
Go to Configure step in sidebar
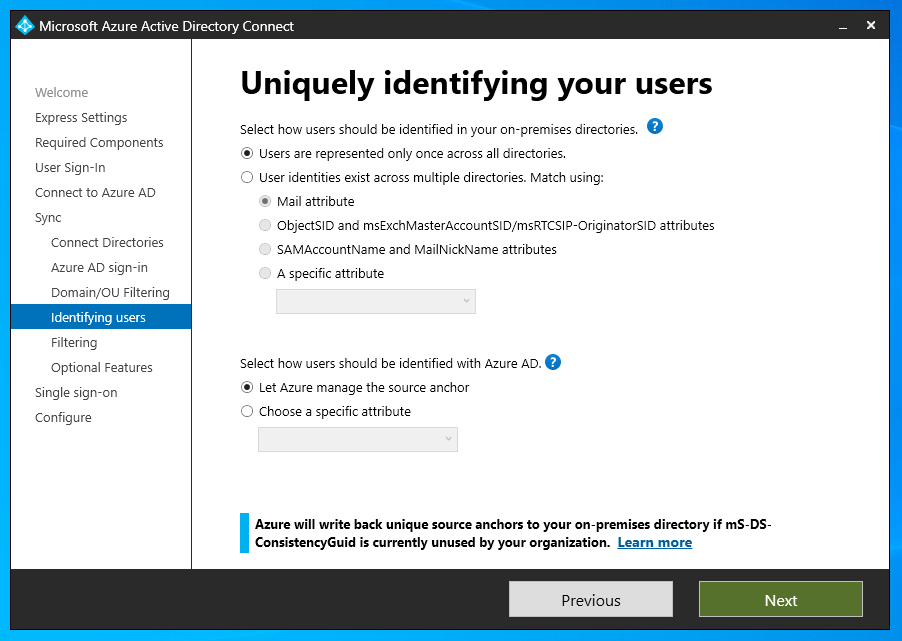[x=63, y=418]
